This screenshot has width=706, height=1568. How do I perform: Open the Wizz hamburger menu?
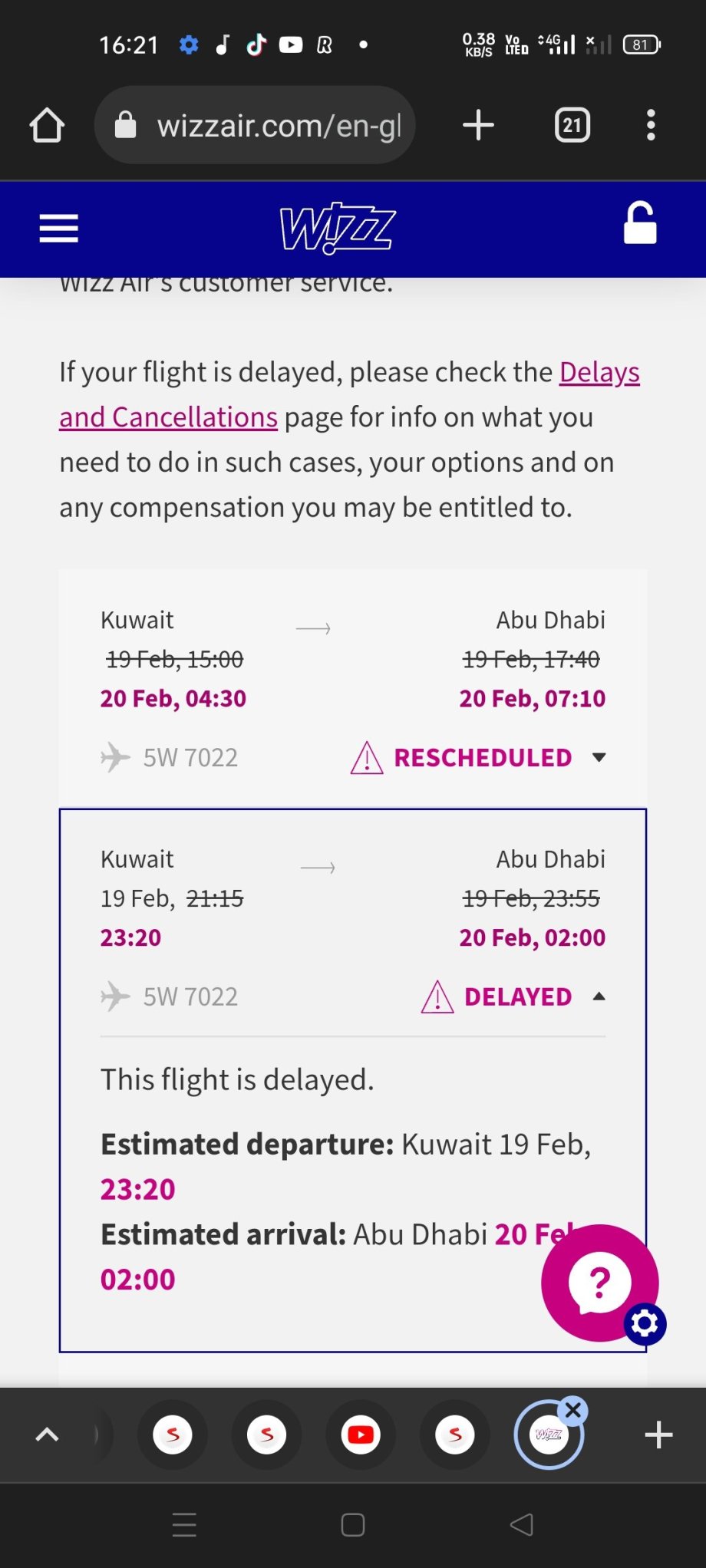click(58, 228)
